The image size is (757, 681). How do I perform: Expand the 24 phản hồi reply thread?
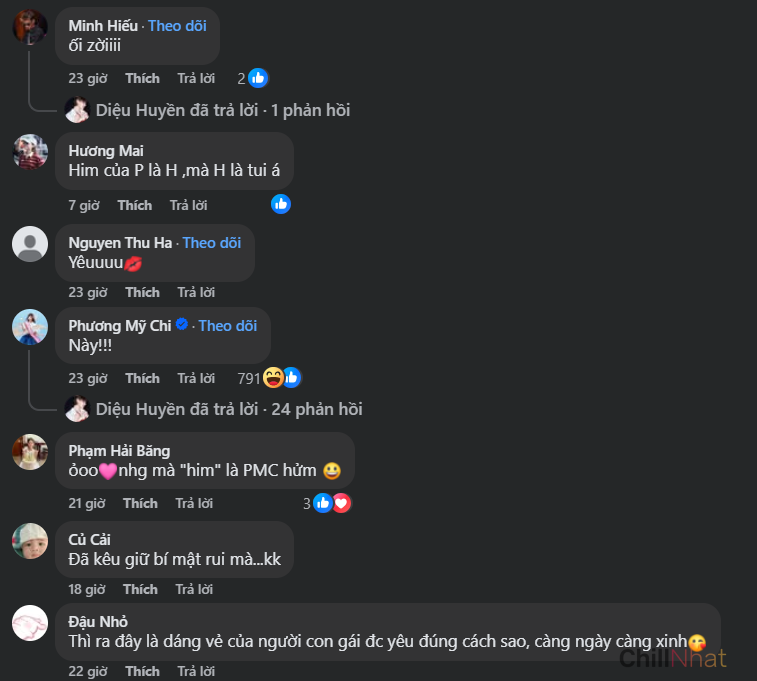click(x=229, y=410)
